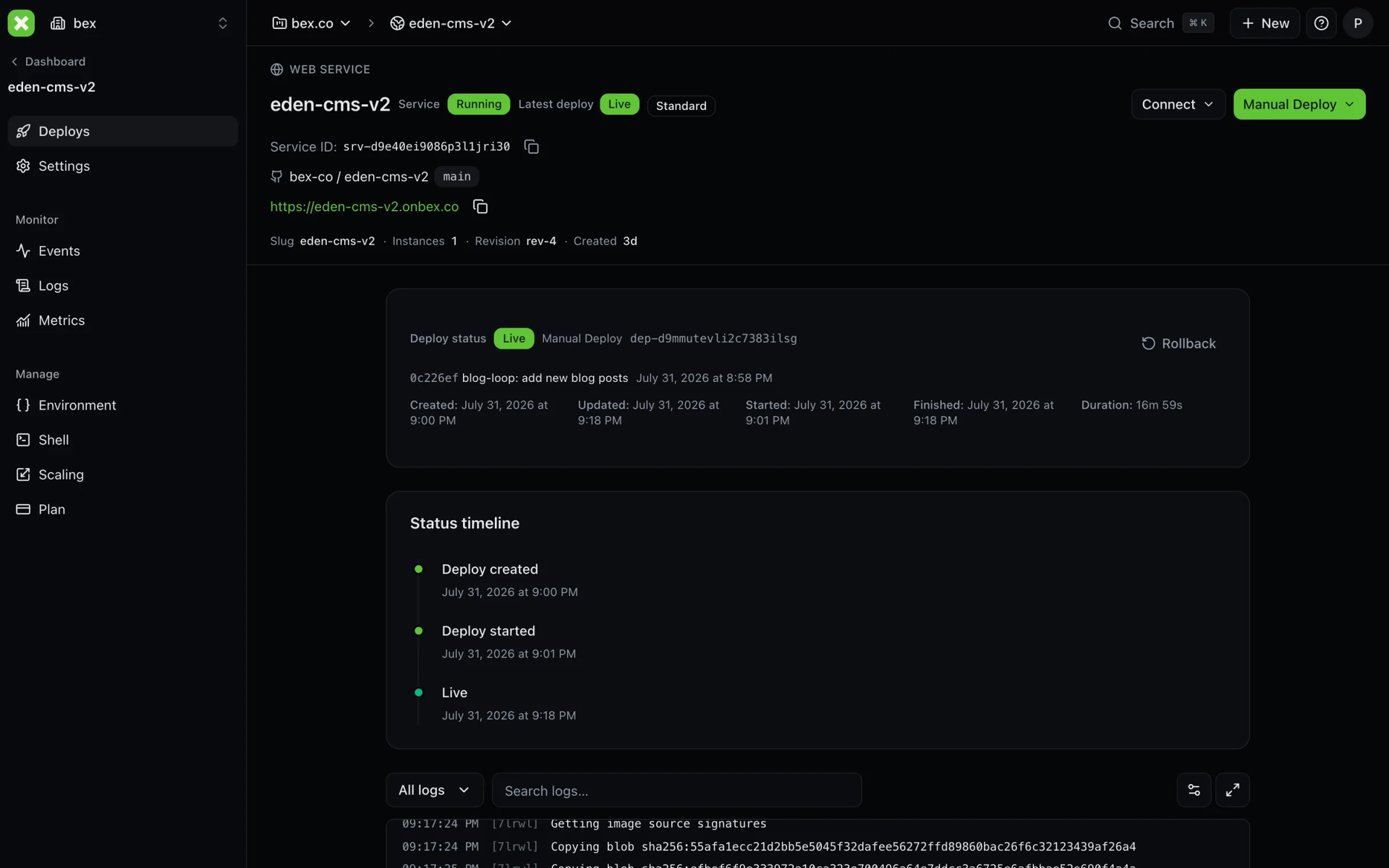Go back to Dashboard
The image size is (1389, 868).
click(x=48, y=61)
